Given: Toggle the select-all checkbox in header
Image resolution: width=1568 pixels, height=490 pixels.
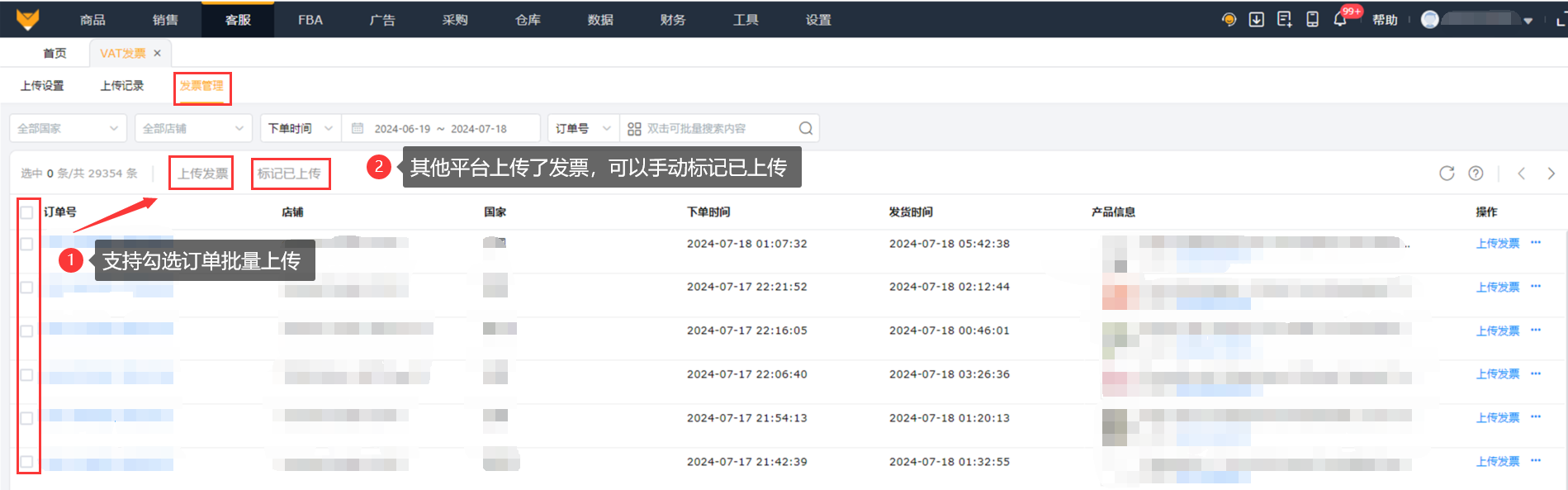Looking at the screenshot, I should [x=26, y=212].
